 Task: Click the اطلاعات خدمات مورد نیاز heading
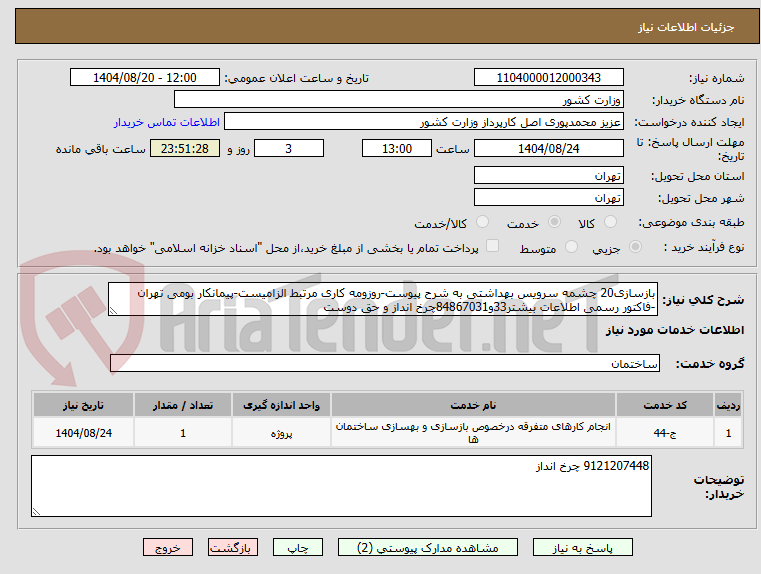click(x=675, y=330)
